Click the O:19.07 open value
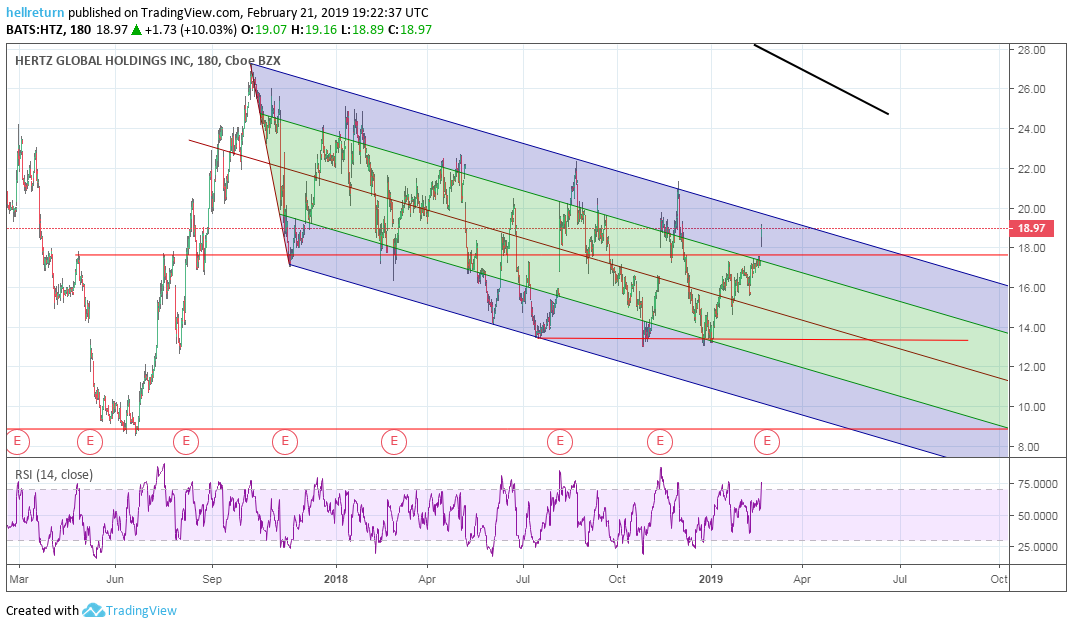 [265, 29]
